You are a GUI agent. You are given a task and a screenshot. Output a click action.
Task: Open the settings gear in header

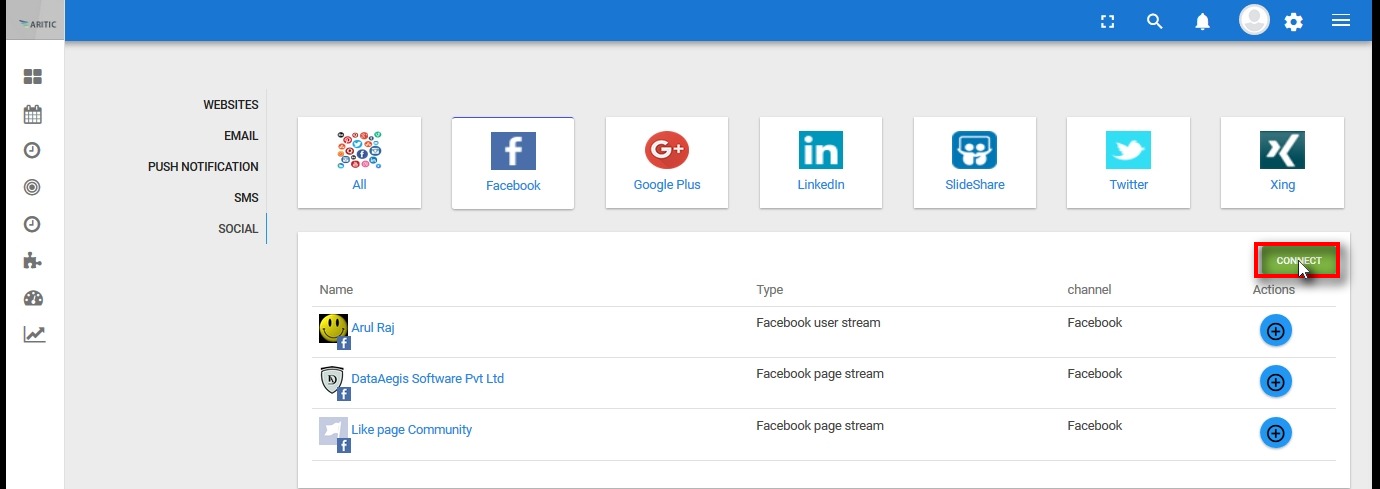[1294, 22]
